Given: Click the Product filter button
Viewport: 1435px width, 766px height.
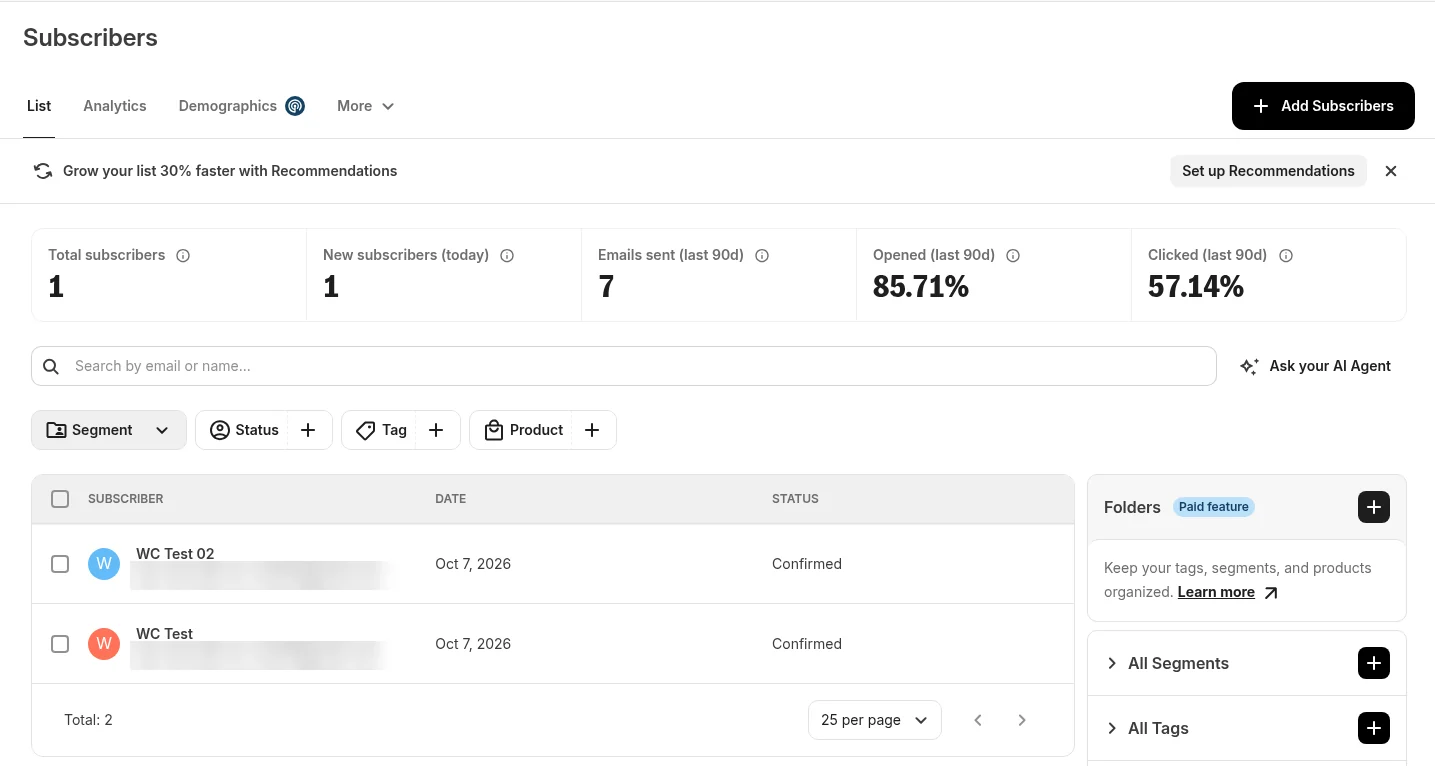Looking at the screenshot, I should coord(523,430).
